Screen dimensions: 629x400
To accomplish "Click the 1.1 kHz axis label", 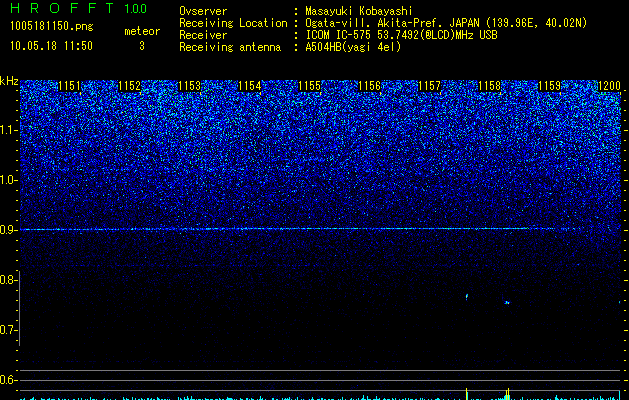I will pos(8,130).
